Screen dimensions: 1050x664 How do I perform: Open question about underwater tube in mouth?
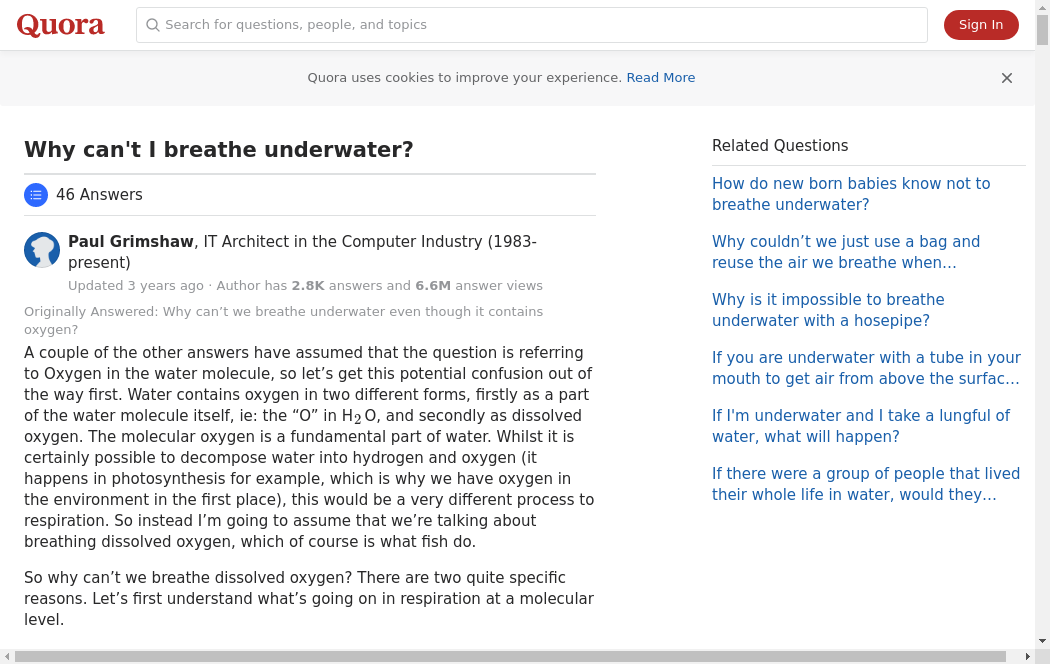click(x=865, y=368)
